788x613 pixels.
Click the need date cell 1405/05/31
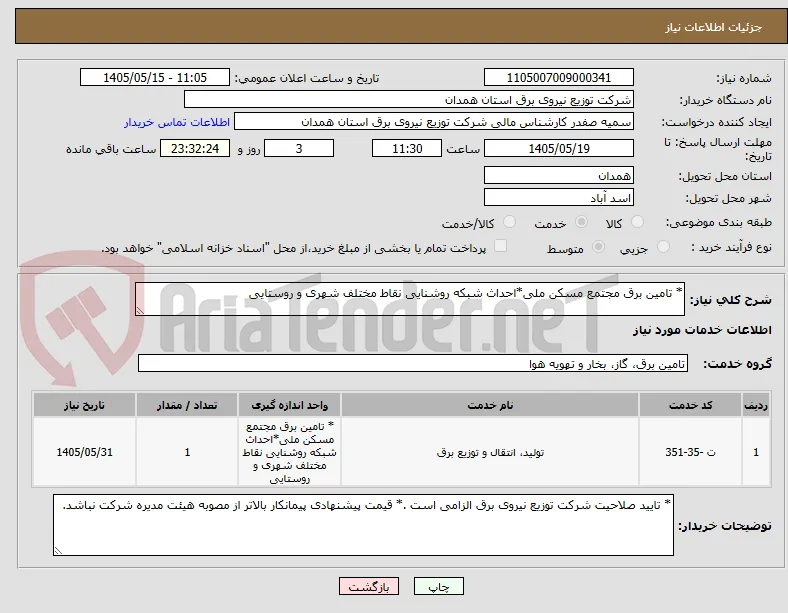pos(84,452)
